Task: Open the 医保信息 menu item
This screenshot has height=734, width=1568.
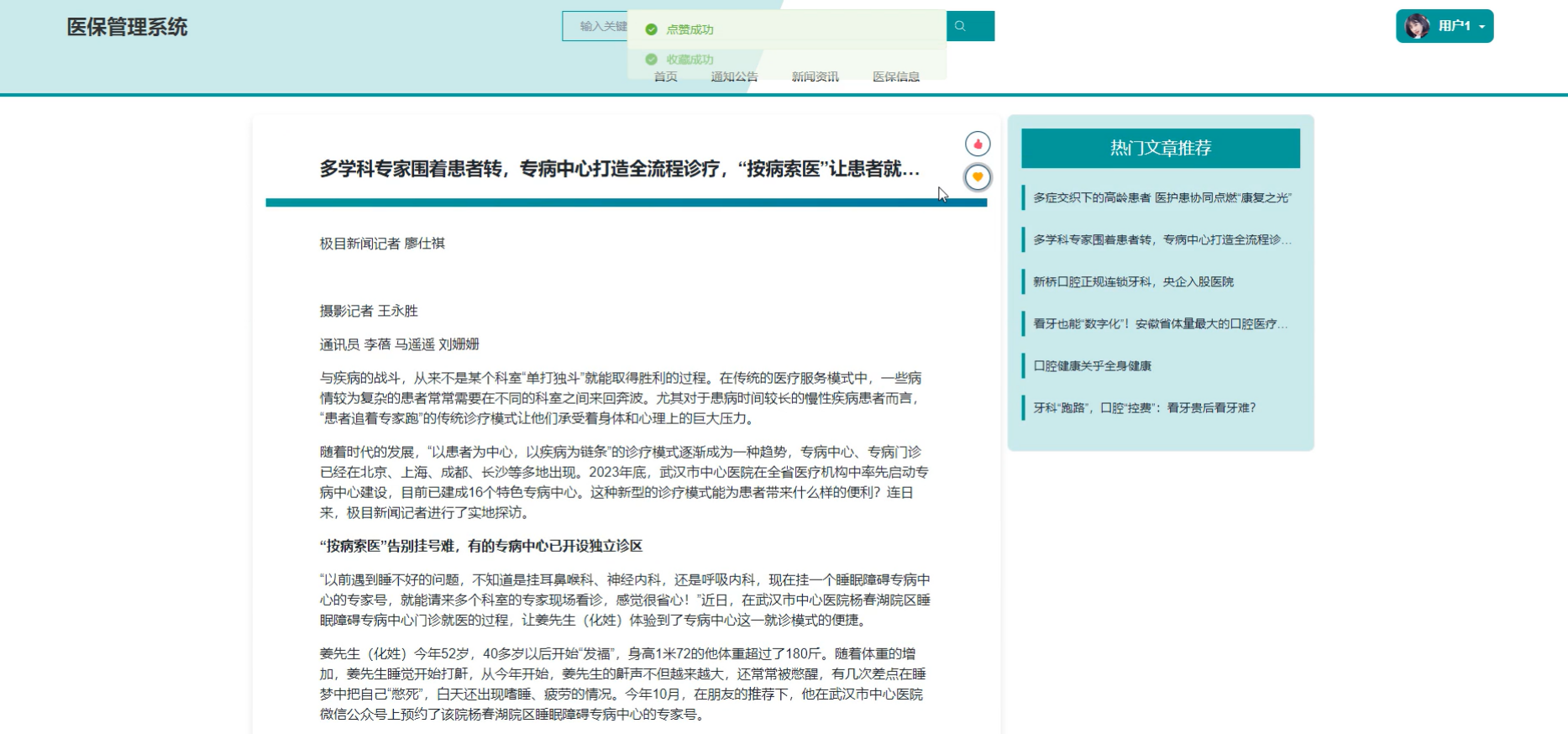Action: tap(896, 76)
